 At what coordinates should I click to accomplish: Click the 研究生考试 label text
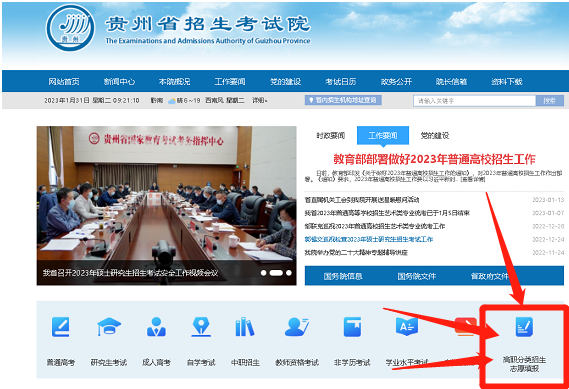click(x=109, y=362)
